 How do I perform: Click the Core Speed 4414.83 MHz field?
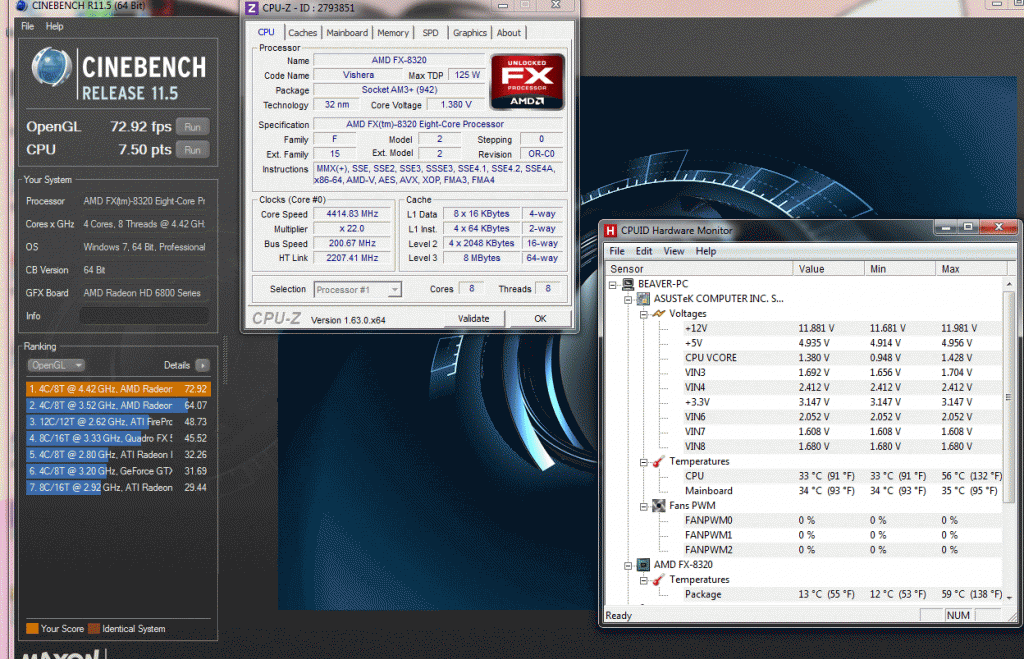point(353,214)
